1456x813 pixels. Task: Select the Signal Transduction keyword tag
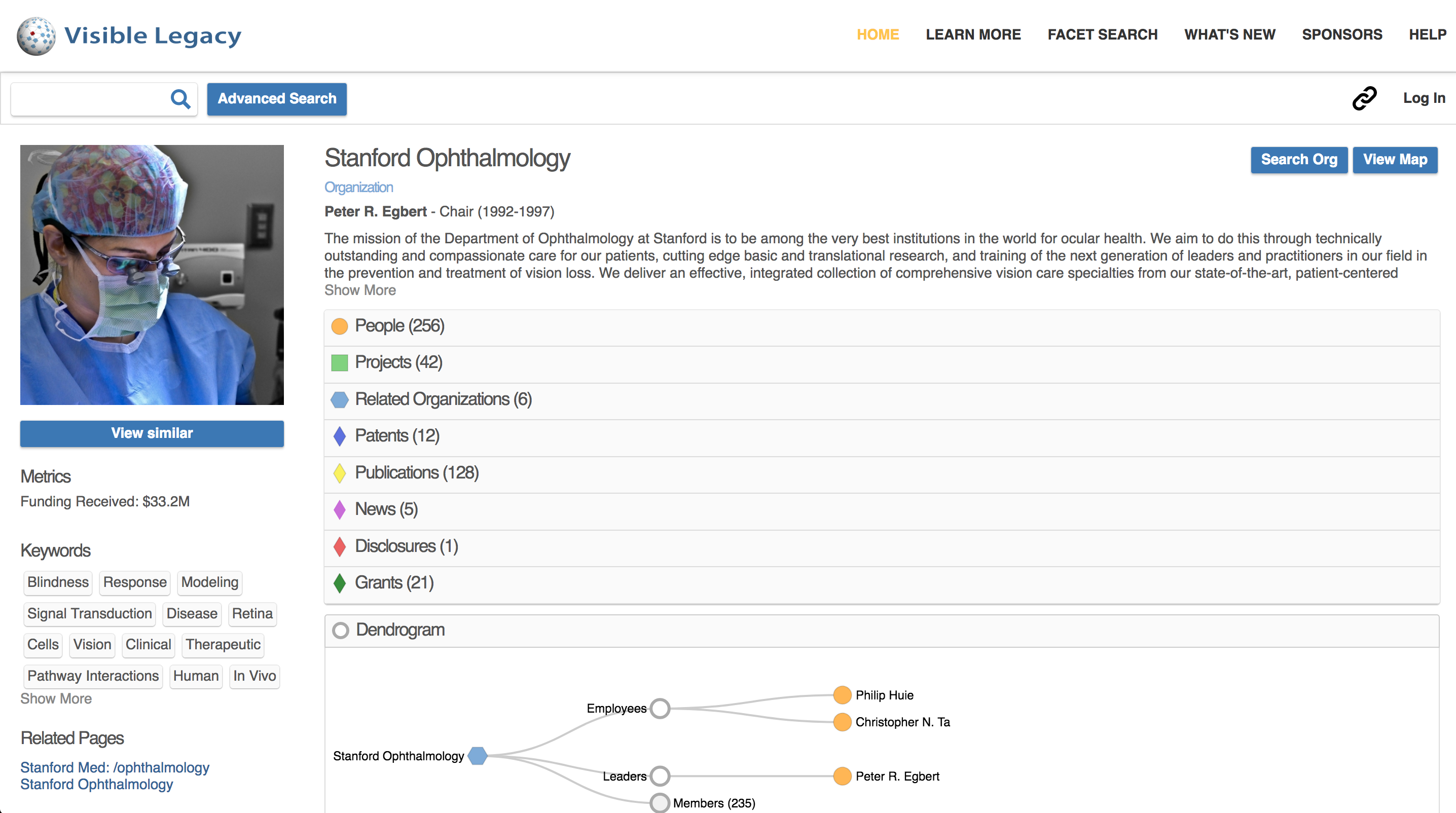[x=89, y=614]
